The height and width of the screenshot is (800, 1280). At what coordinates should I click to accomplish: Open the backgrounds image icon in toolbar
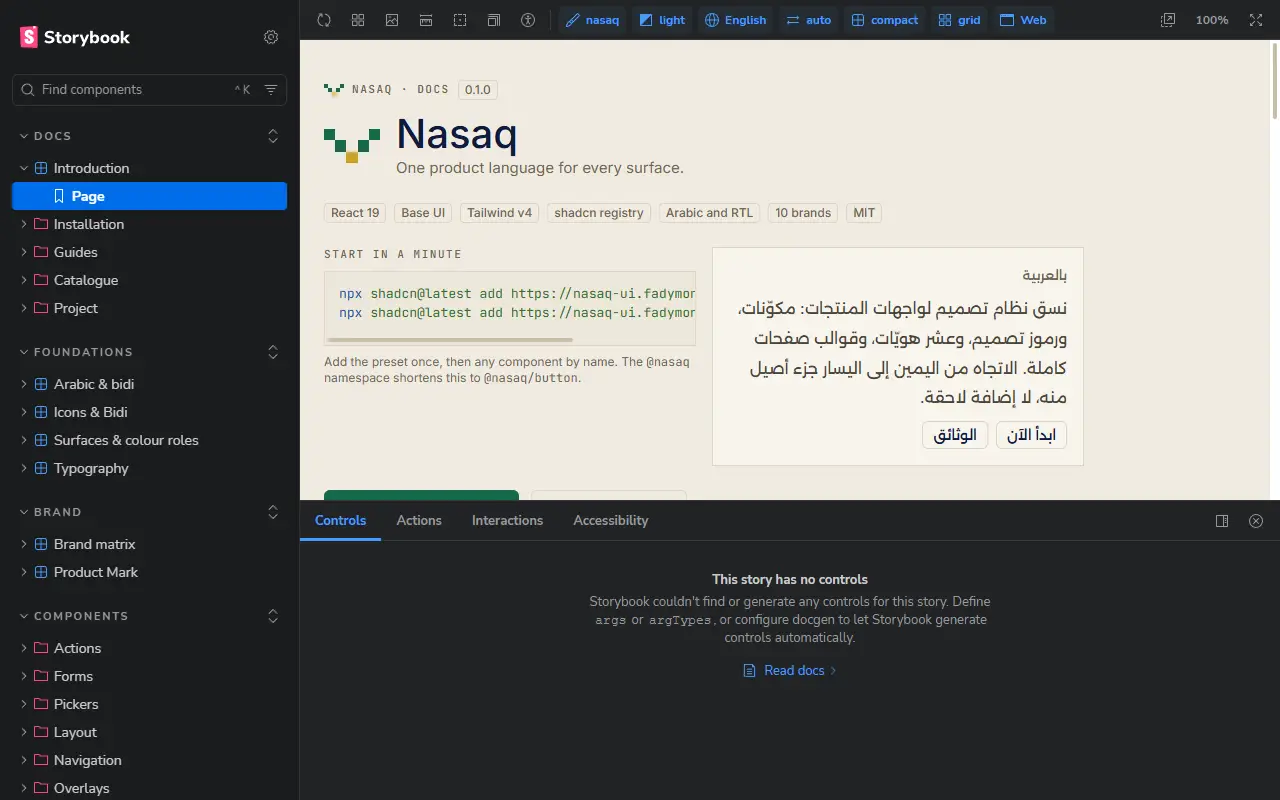pyautogui.click(x=392, y=20)
